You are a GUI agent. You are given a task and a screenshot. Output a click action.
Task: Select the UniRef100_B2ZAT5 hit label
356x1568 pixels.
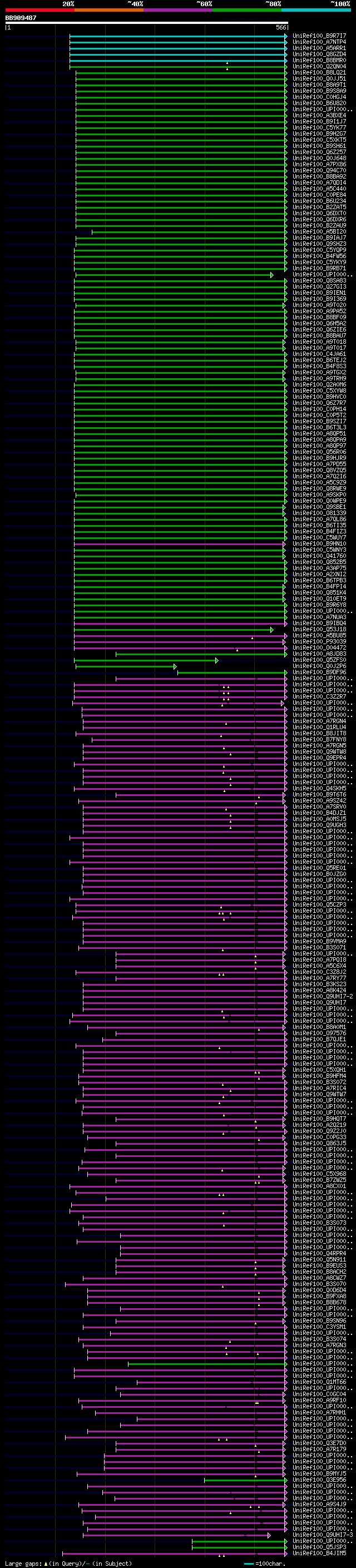pos(319,207)
